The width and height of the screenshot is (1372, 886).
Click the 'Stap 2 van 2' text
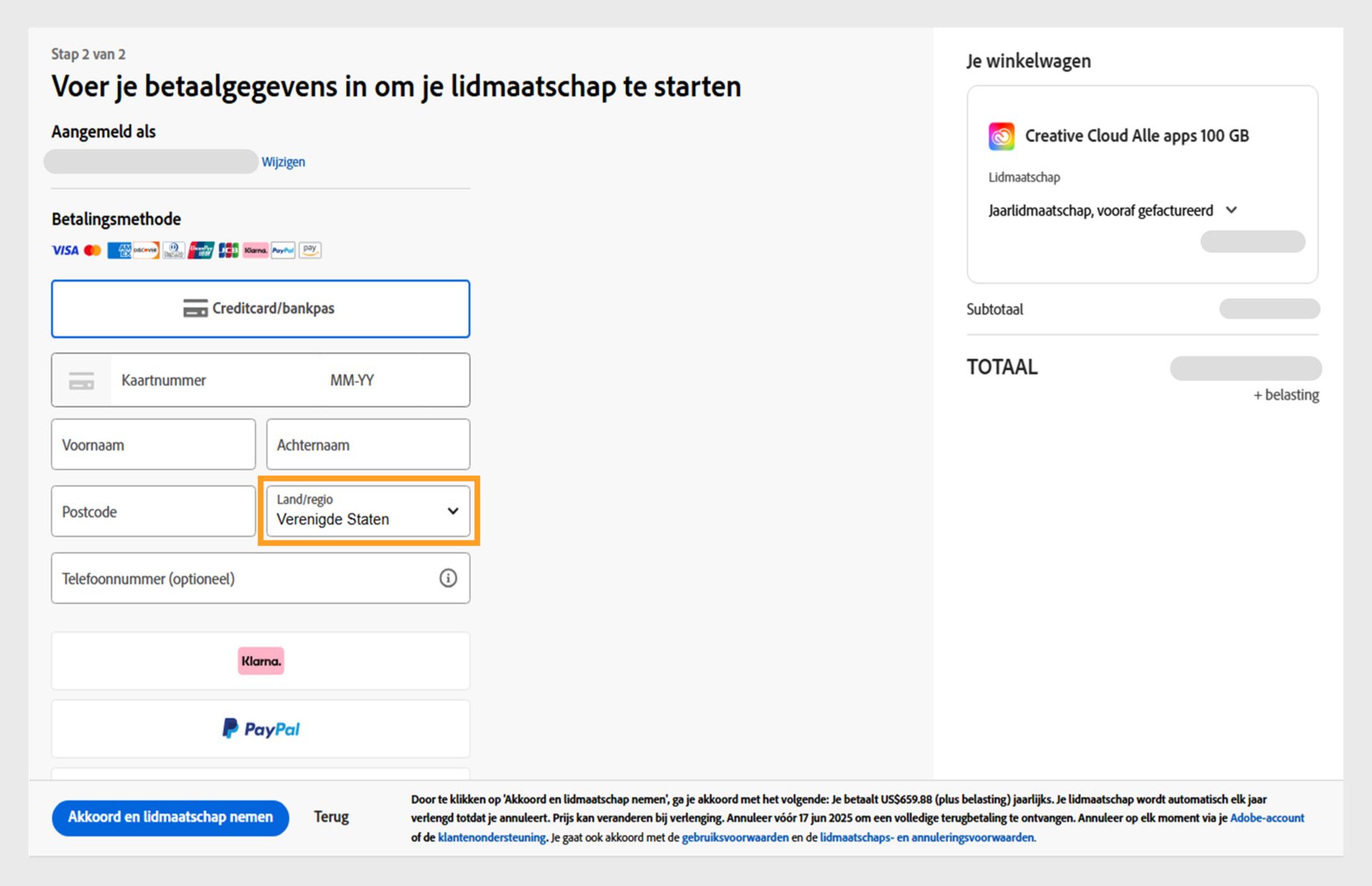[x=88, y=54]
